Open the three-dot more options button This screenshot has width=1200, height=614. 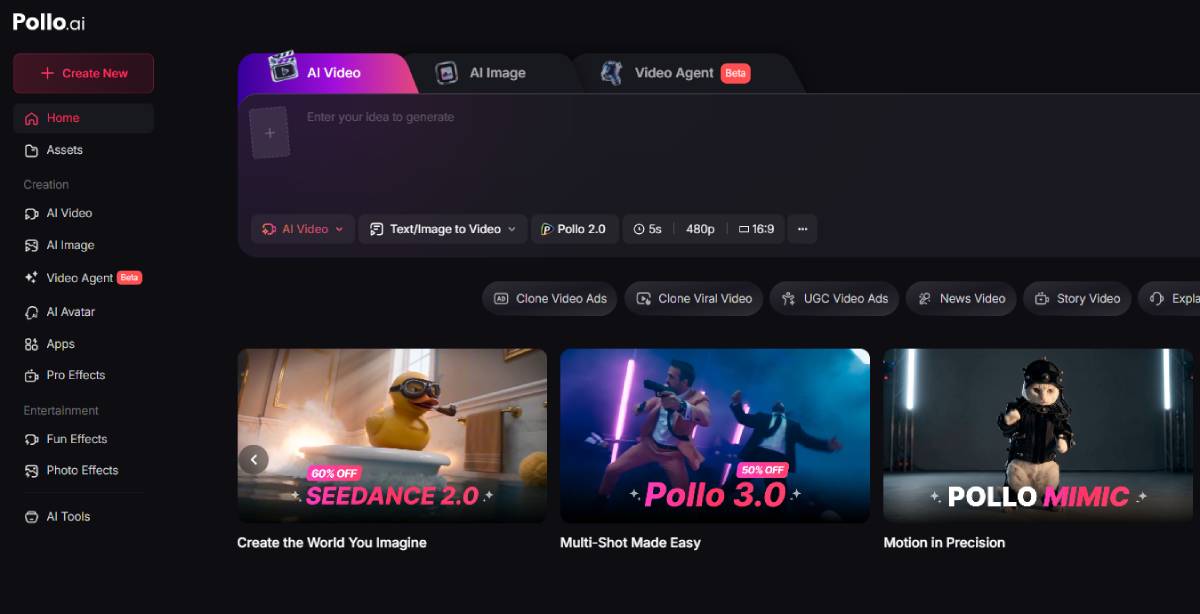pos(802,229)
